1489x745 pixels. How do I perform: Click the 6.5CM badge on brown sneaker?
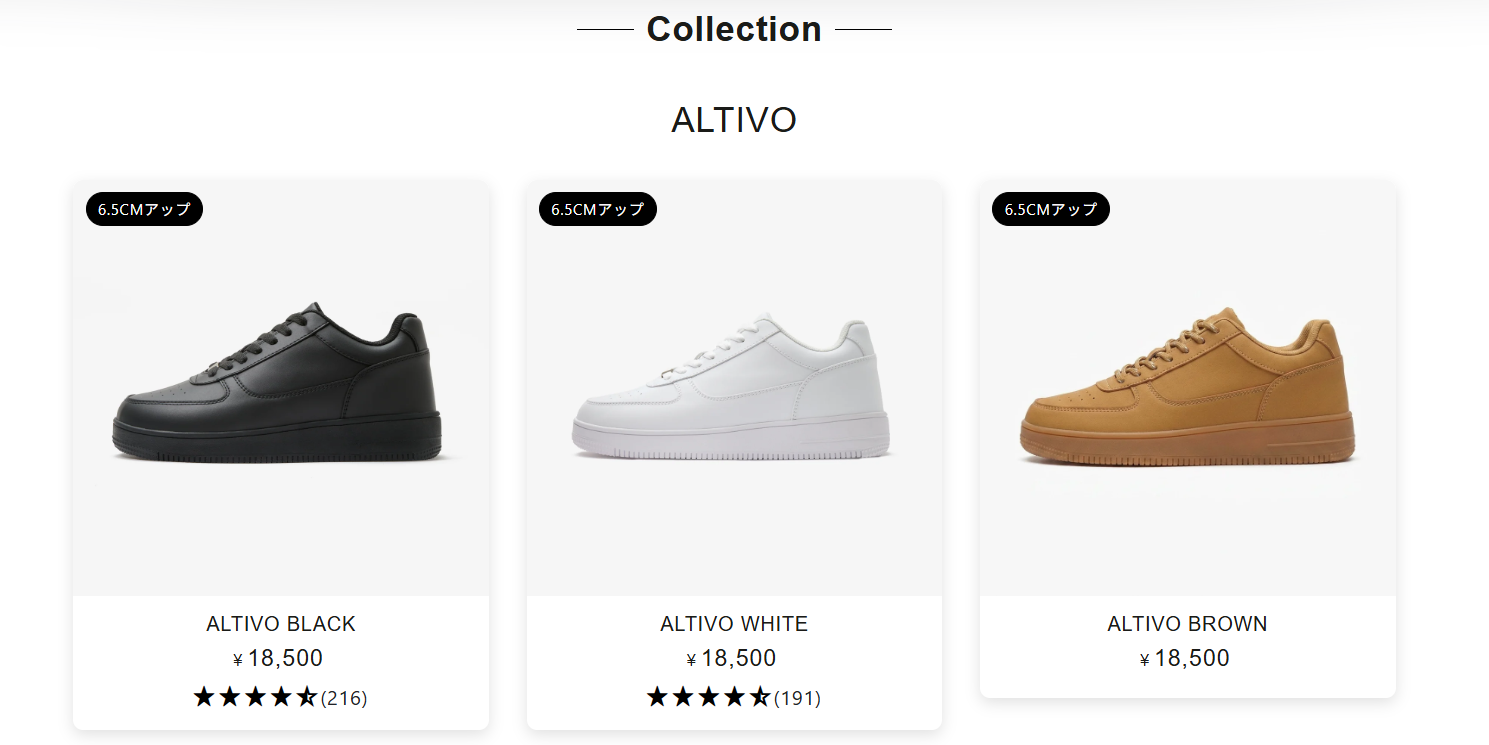click(1050, 209)
